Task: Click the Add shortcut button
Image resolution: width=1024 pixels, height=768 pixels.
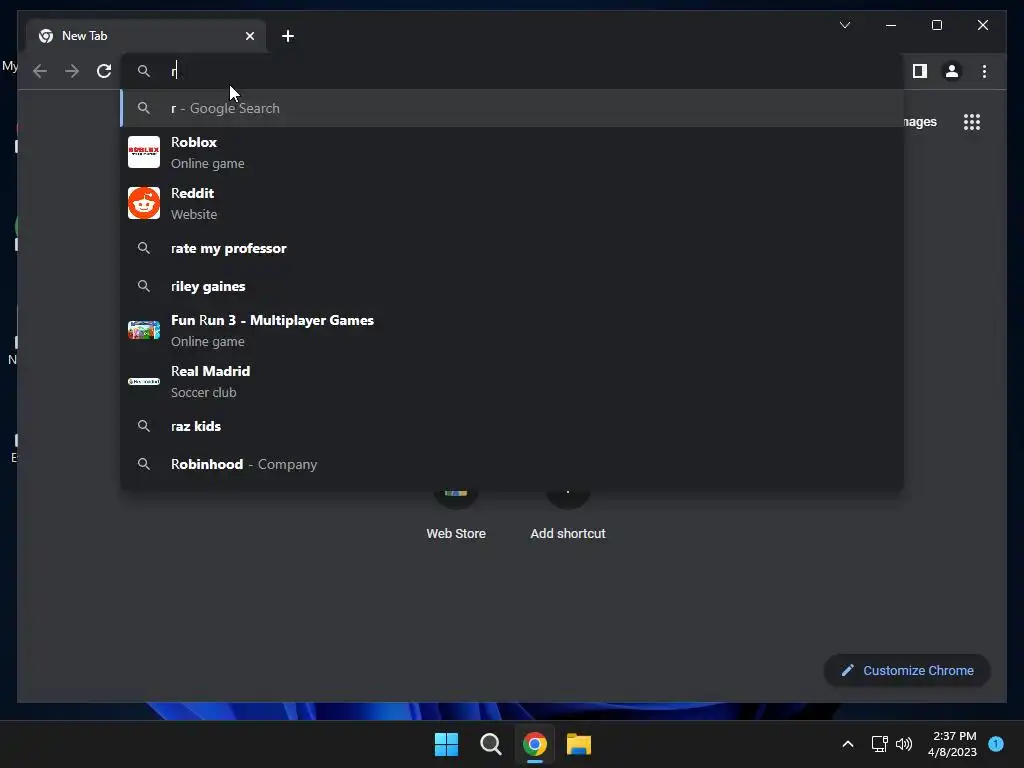Action: coord(568,516)
